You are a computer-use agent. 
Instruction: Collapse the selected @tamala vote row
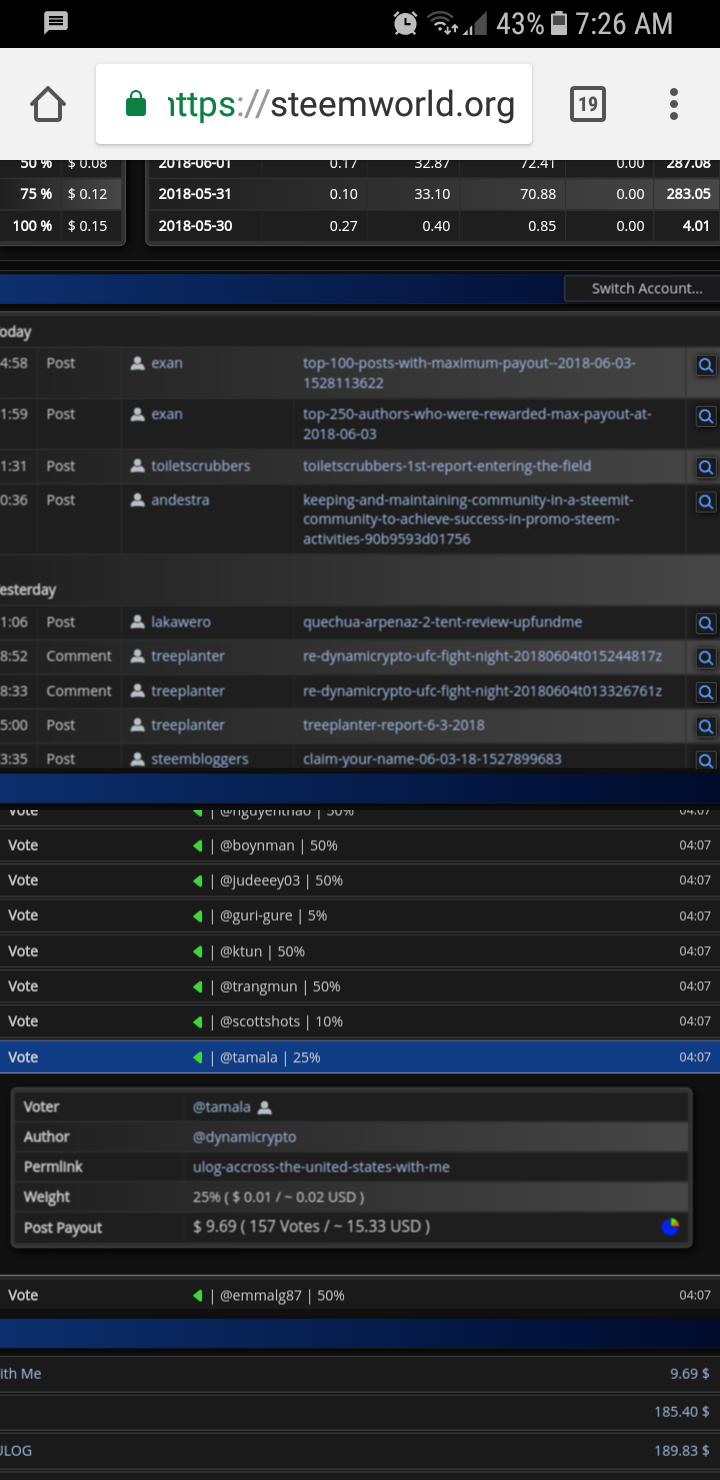click(360, 1057)
